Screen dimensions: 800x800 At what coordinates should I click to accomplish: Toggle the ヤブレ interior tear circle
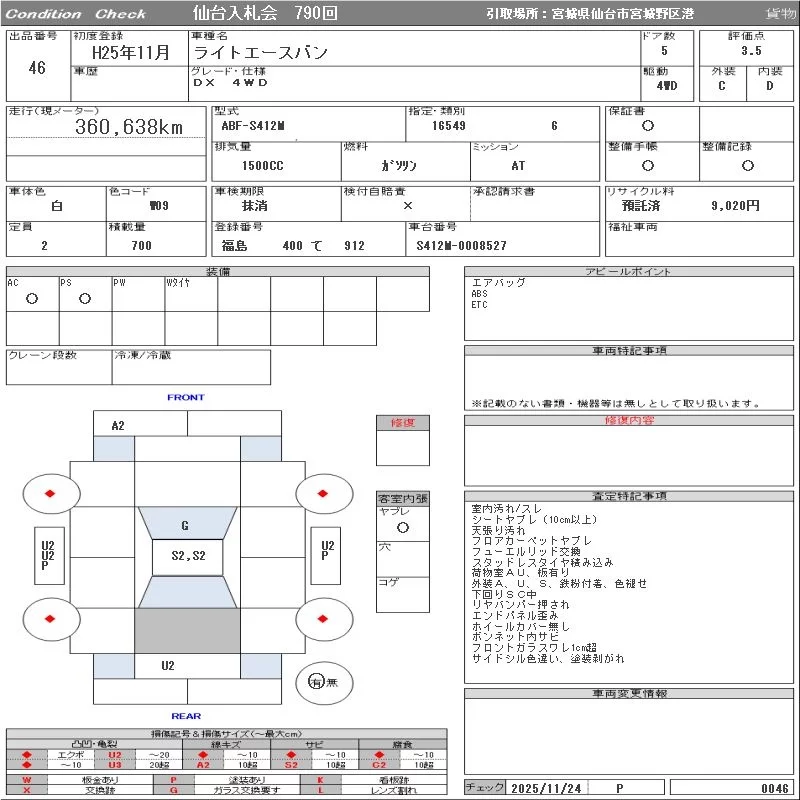[x=402, y=527]
